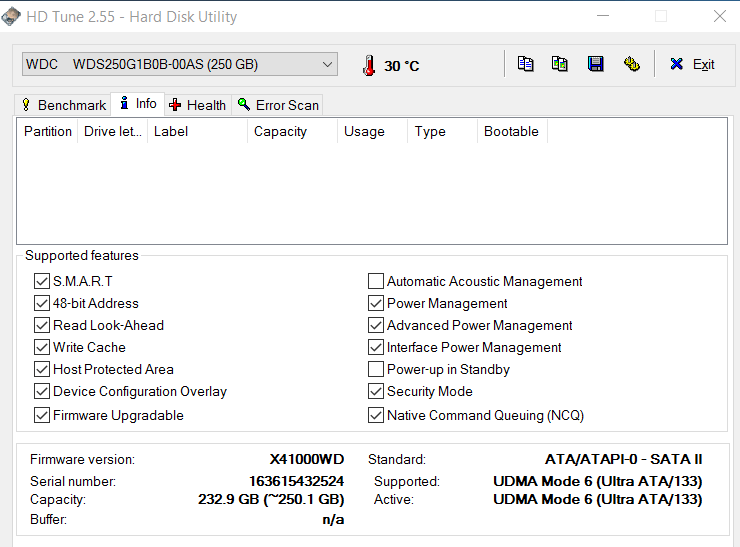Toggle the Write Cache checkbox

point(42,347)
